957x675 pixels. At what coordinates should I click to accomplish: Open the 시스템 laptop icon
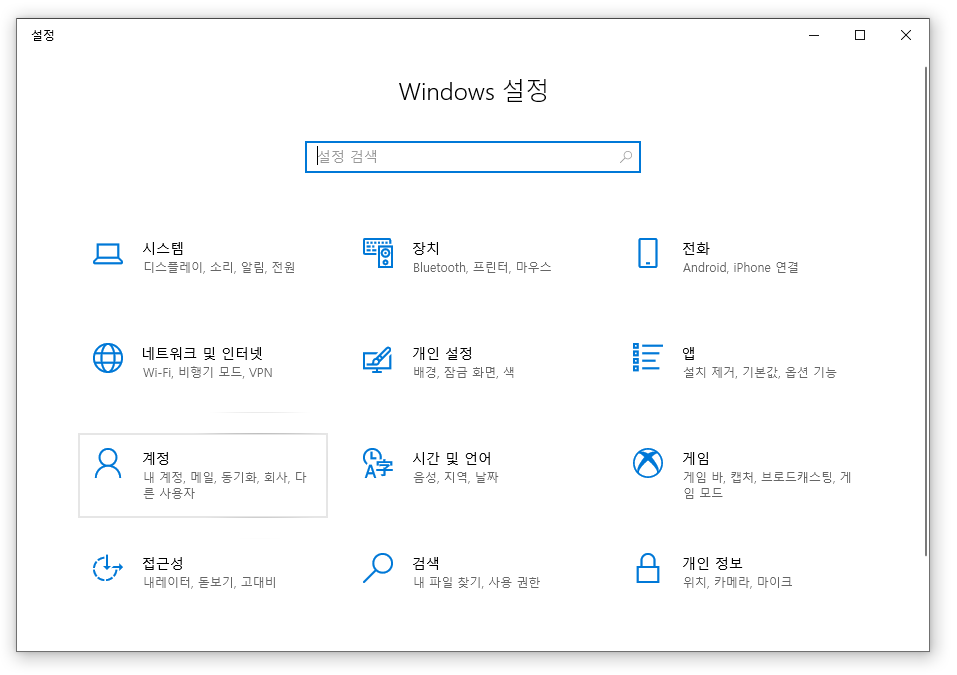(x=108, y=254)
